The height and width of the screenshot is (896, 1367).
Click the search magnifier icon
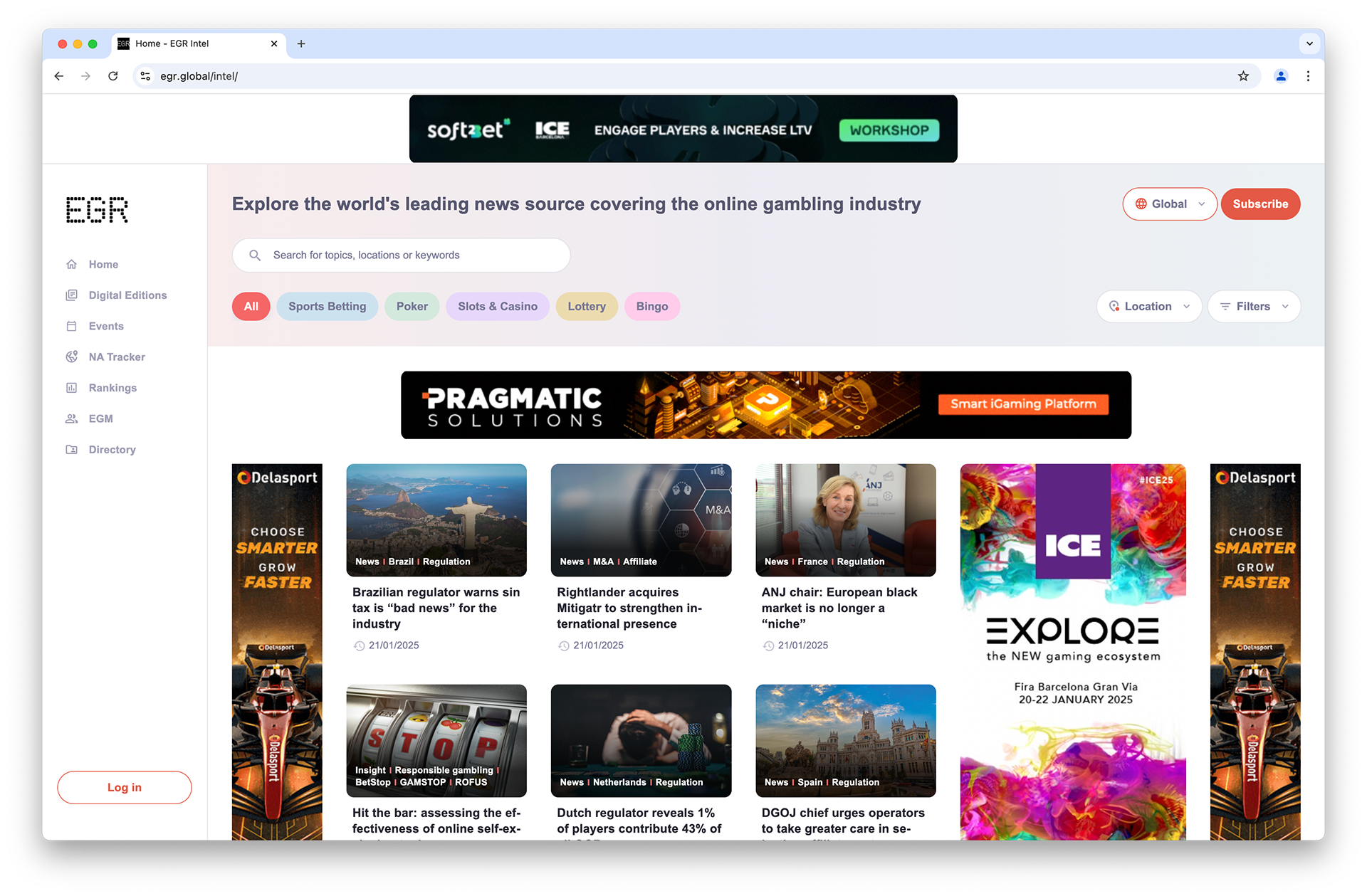point(254,255)
